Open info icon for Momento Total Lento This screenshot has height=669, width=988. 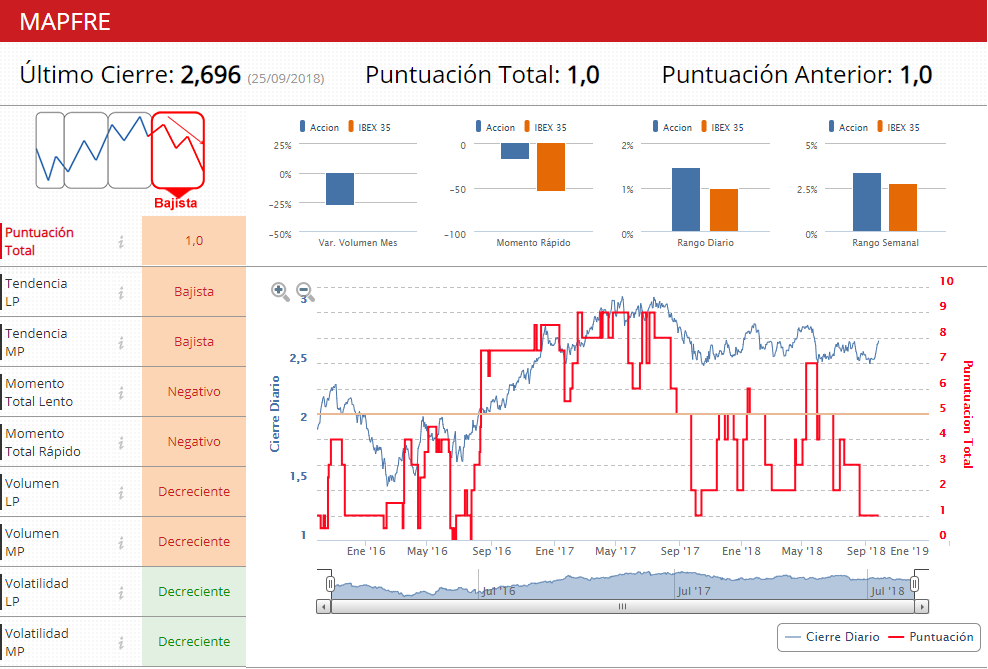pos(121,392)
